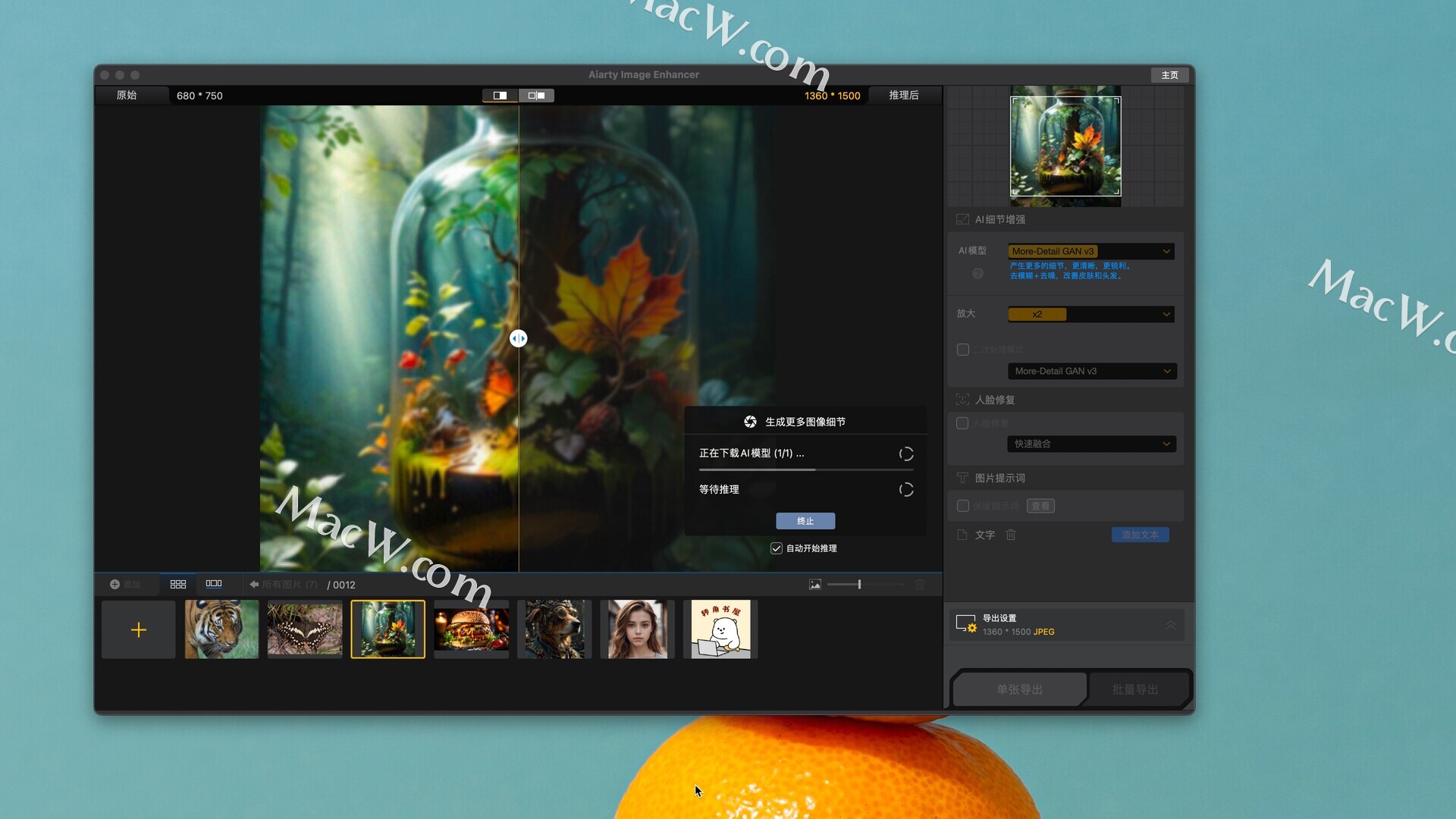The width and height of the screenshot is (1456, 819).
Task: Open the 快速融合 dropdown
Action: (1092, 444)
